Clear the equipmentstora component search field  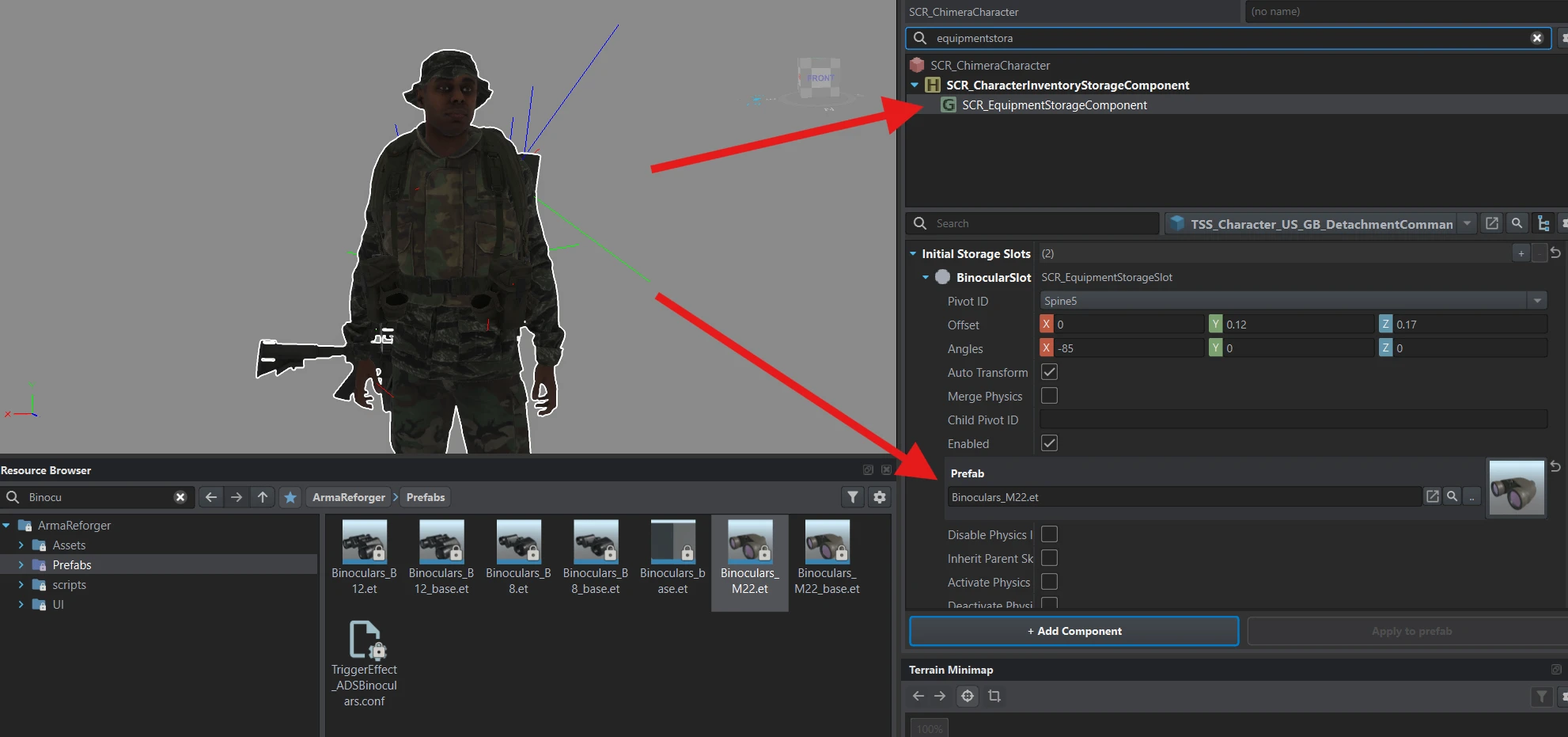click(1536, 38)
